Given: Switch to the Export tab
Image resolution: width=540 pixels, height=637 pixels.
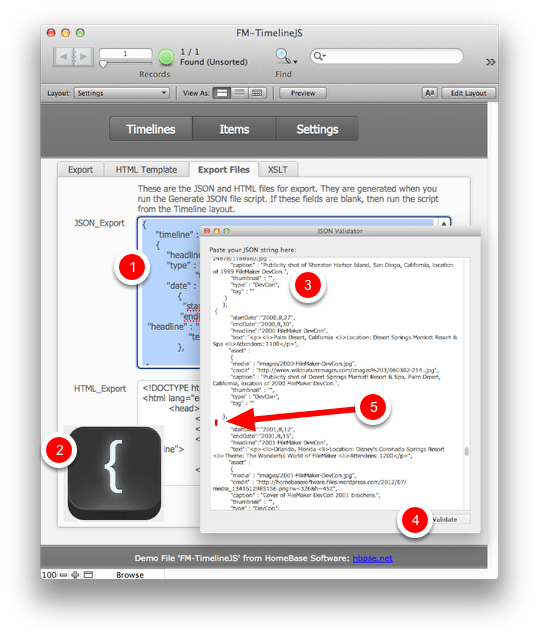Looking at the screenshot, I should (x=80, y=169).
